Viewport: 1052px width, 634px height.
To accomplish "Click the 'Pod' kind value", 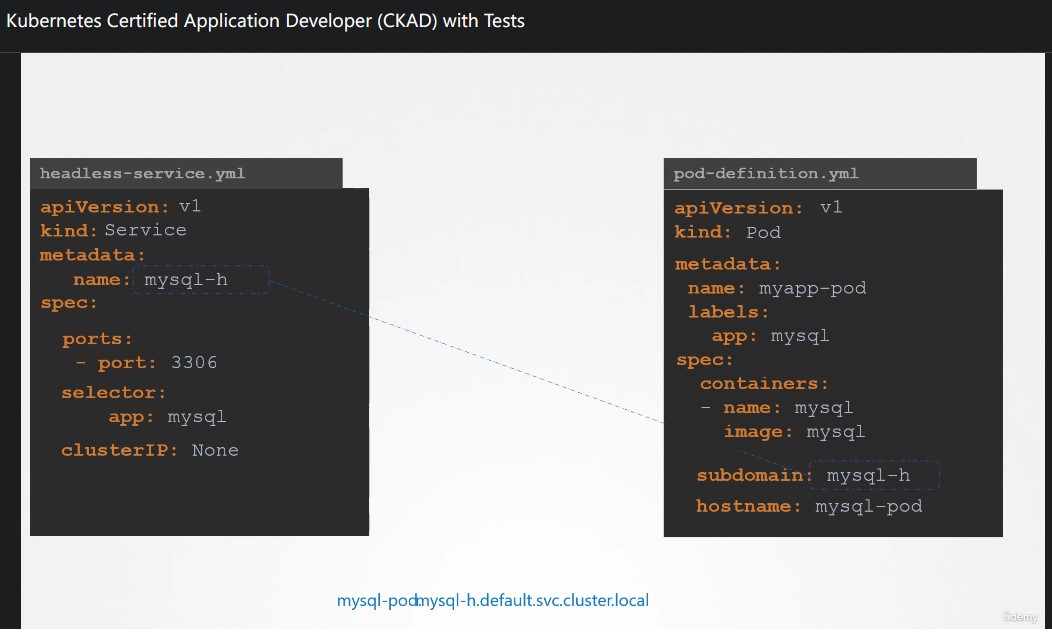I will click(x=764, y=233).
